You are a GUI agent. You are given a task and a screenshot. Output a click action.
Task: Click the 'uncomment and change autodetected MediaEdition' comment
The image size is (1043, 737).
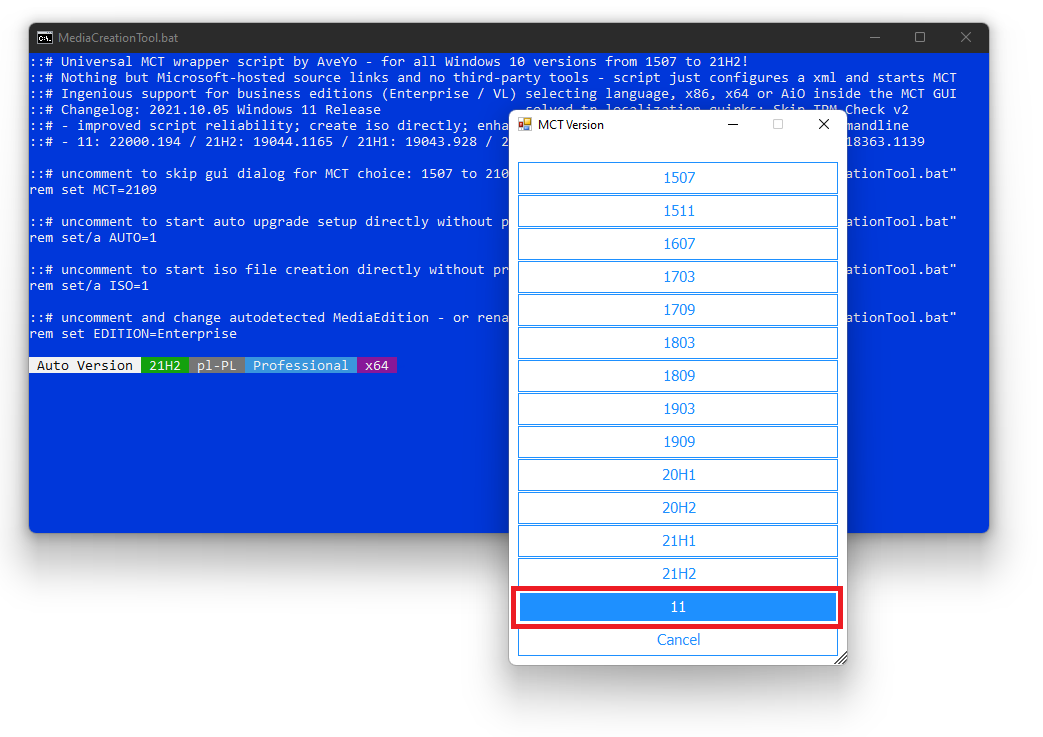pyautogui.click(x=269, y=318)
